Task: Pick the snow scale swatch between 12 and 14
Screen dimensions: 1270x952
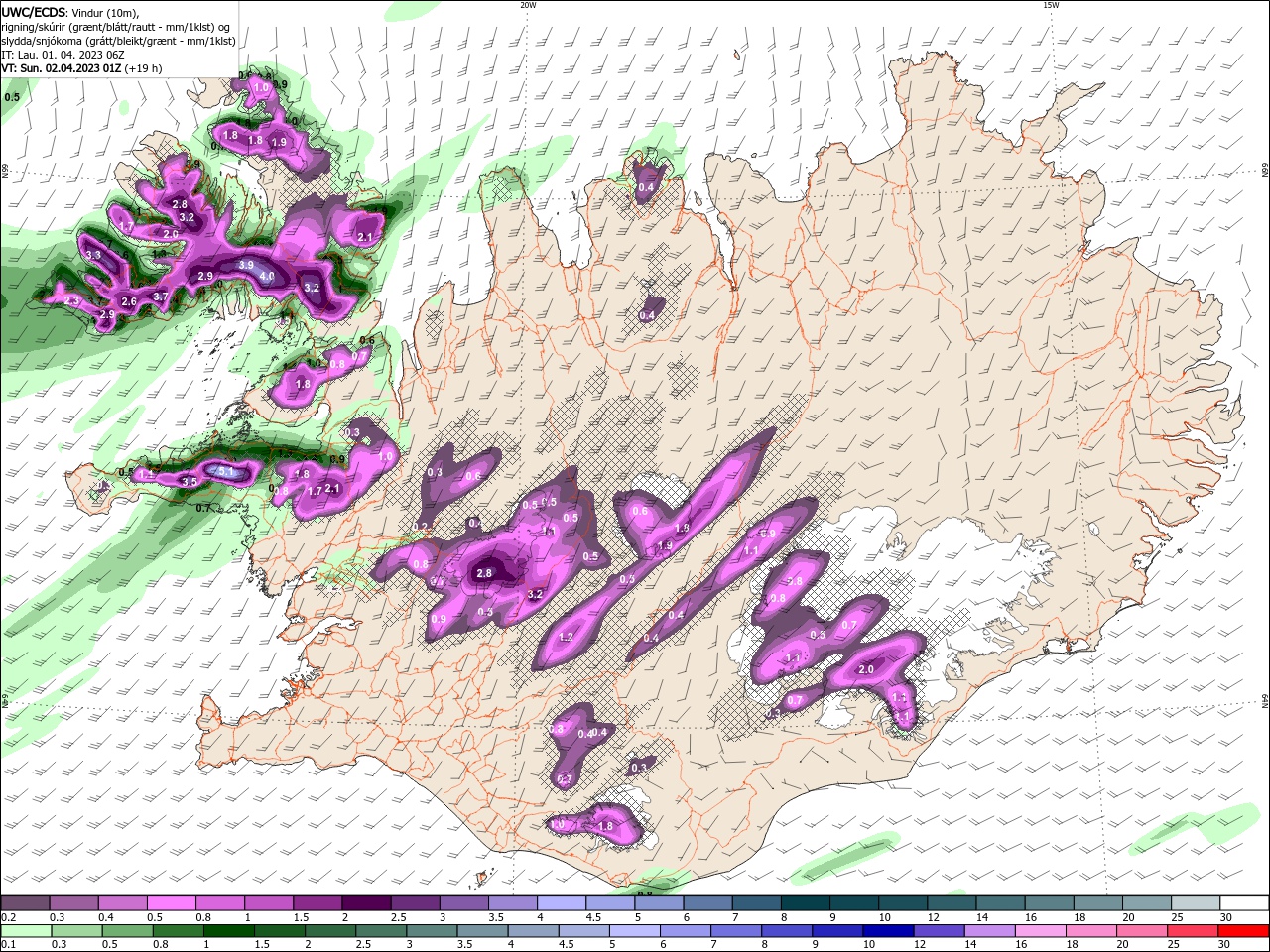Action: tap(952, 903)
